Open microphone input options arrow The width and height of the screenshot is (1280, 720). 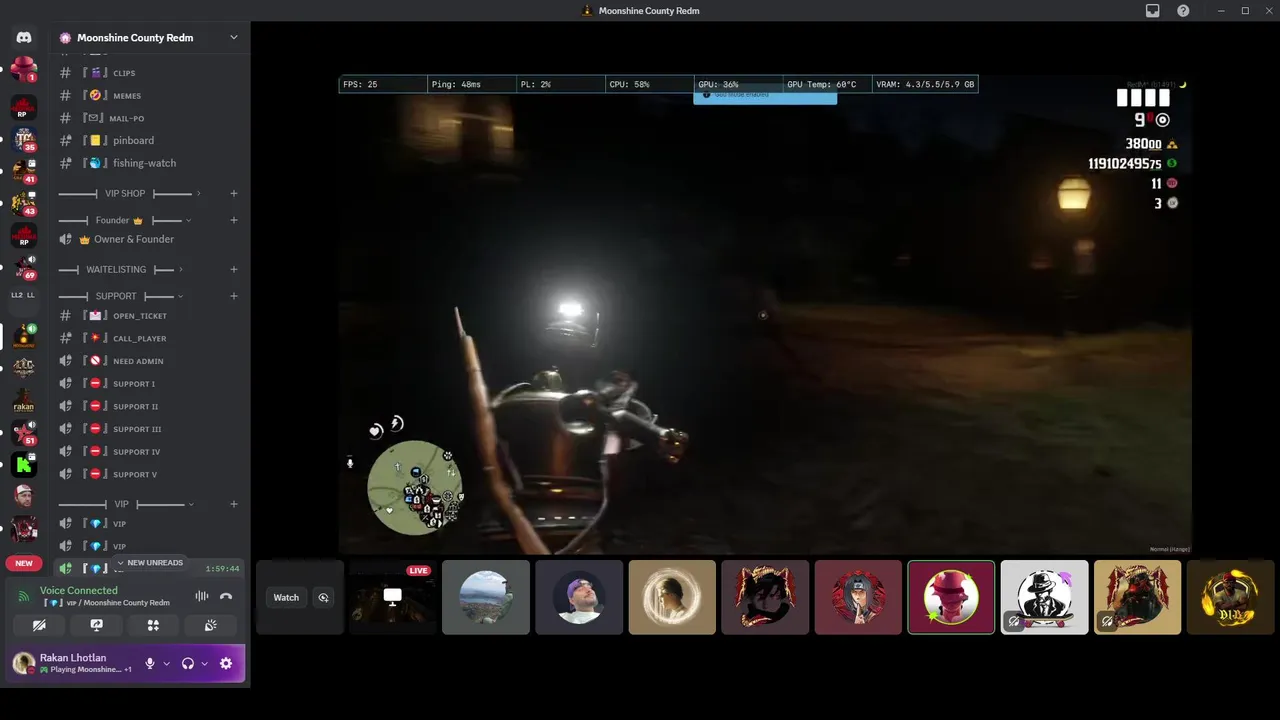(166, 663)
